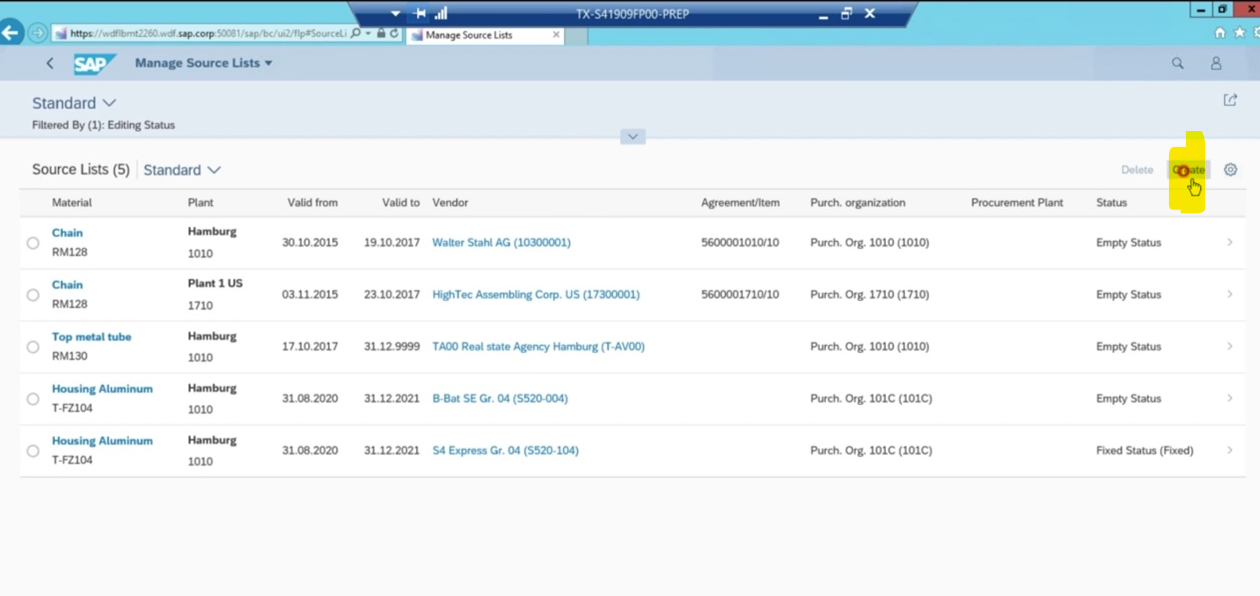Viewport: 1260px width, 596px height.
Task: Open the Chain material link for Plant 1 US
Action: tap(67, 285)
